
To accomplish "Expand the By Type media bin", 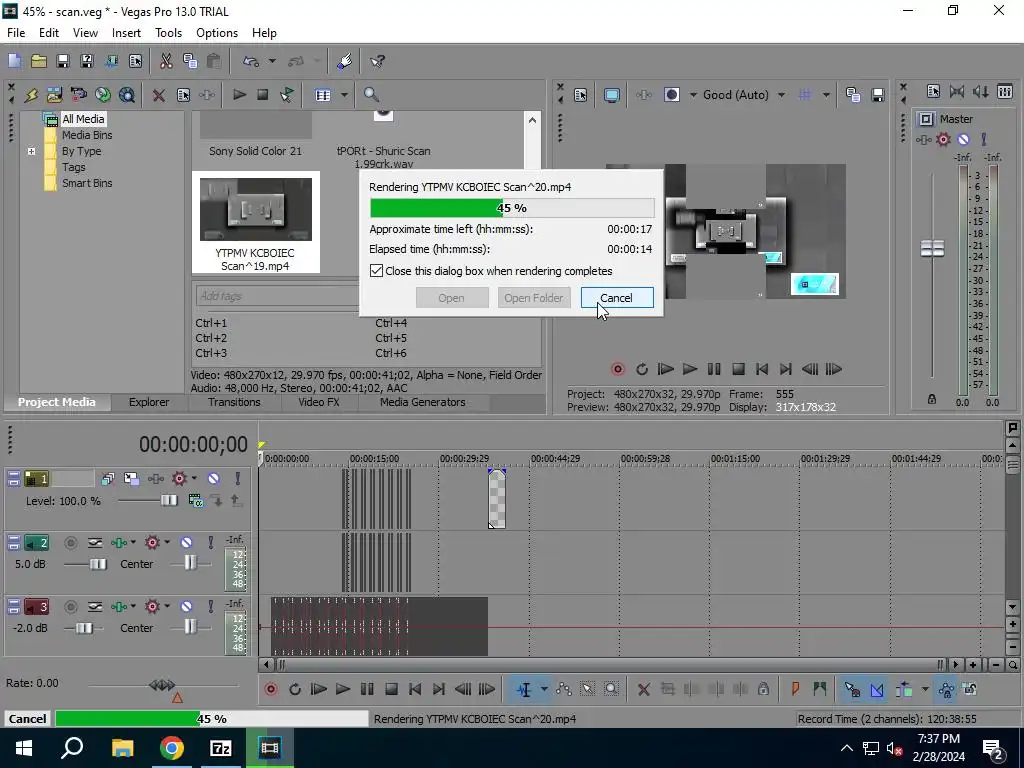I will (31, 152).
